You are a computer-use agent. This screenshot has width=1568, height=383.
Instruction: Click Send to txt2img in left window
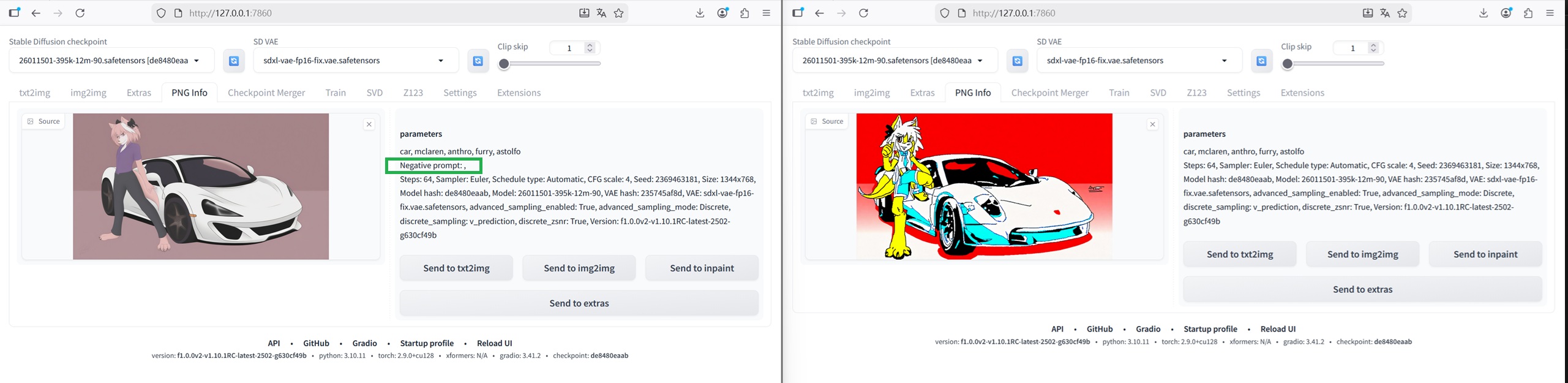pyautogui.click(x=456, y=268)
